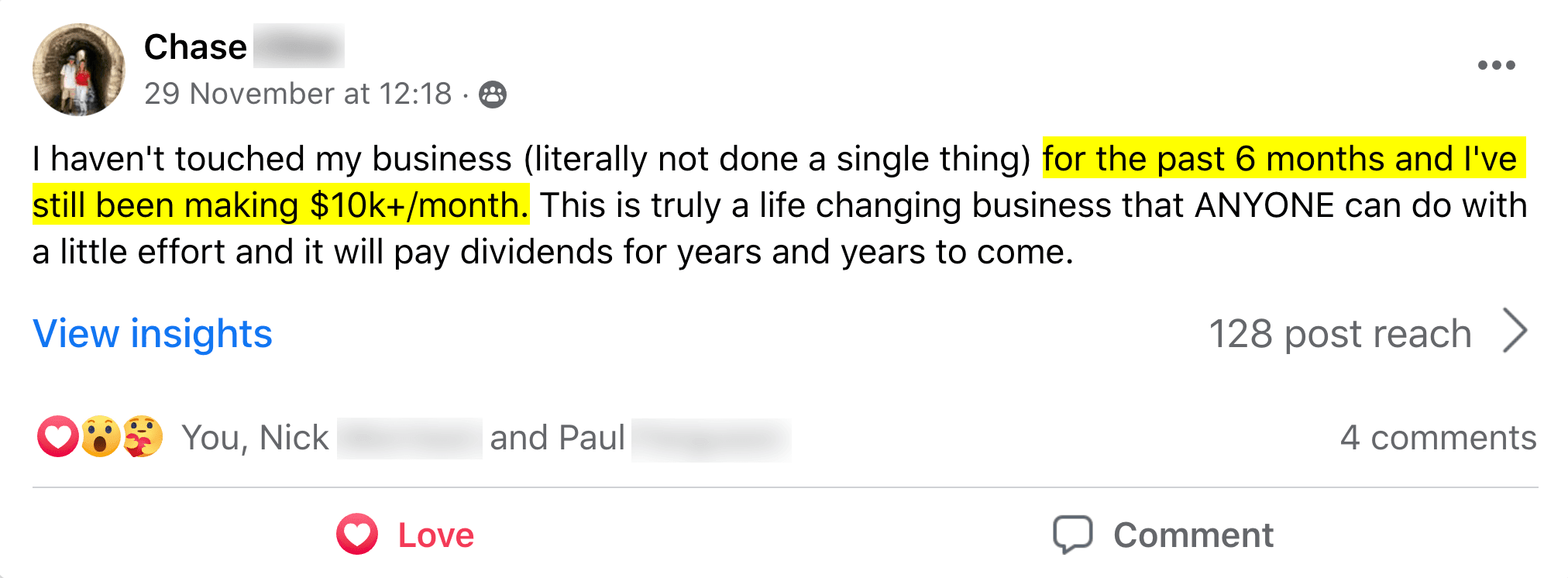Click the red heart reaction emoji

[57, 437]
